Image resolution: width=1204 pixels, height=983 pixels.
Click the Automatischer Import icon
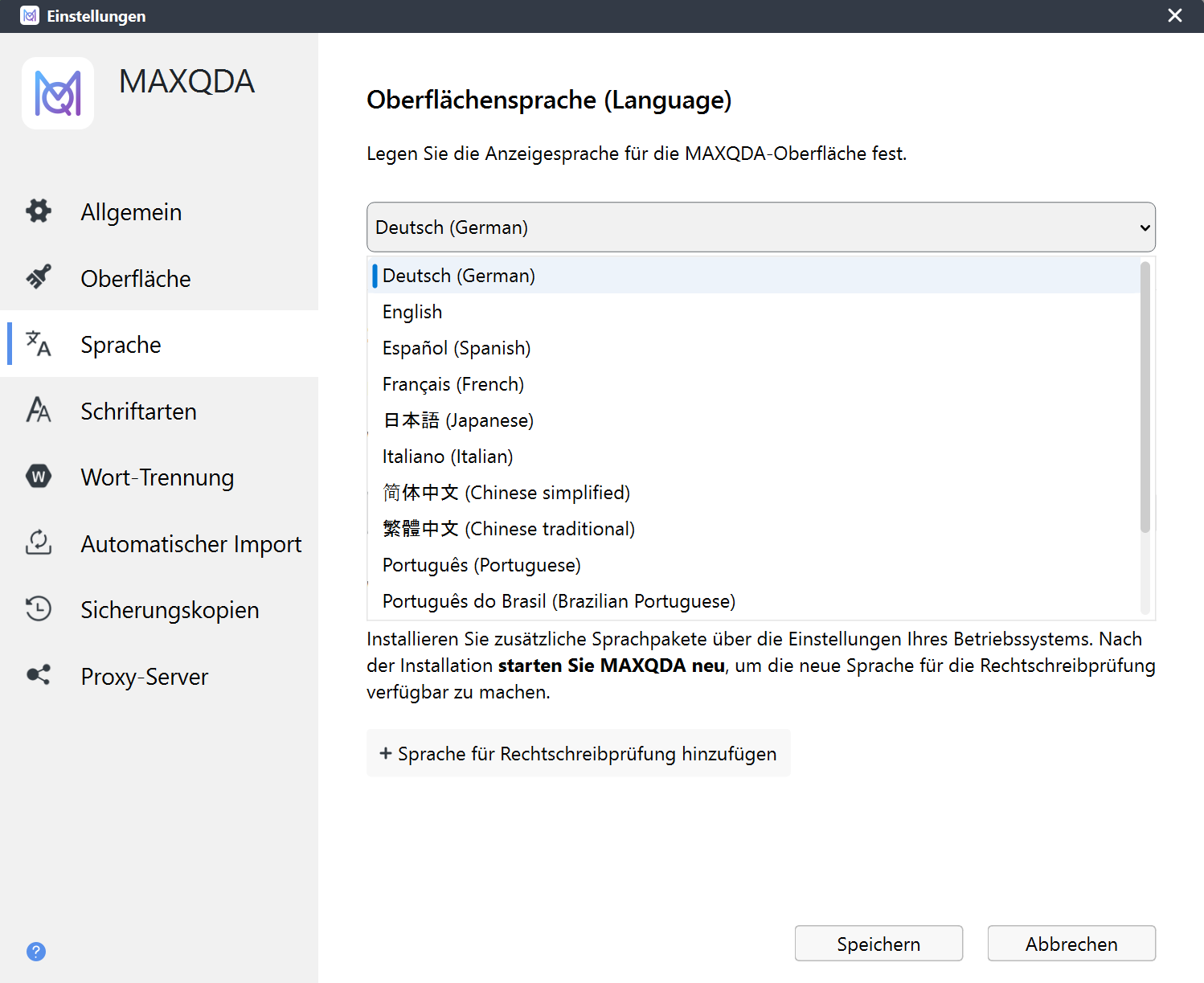click(x=39, y=543)
